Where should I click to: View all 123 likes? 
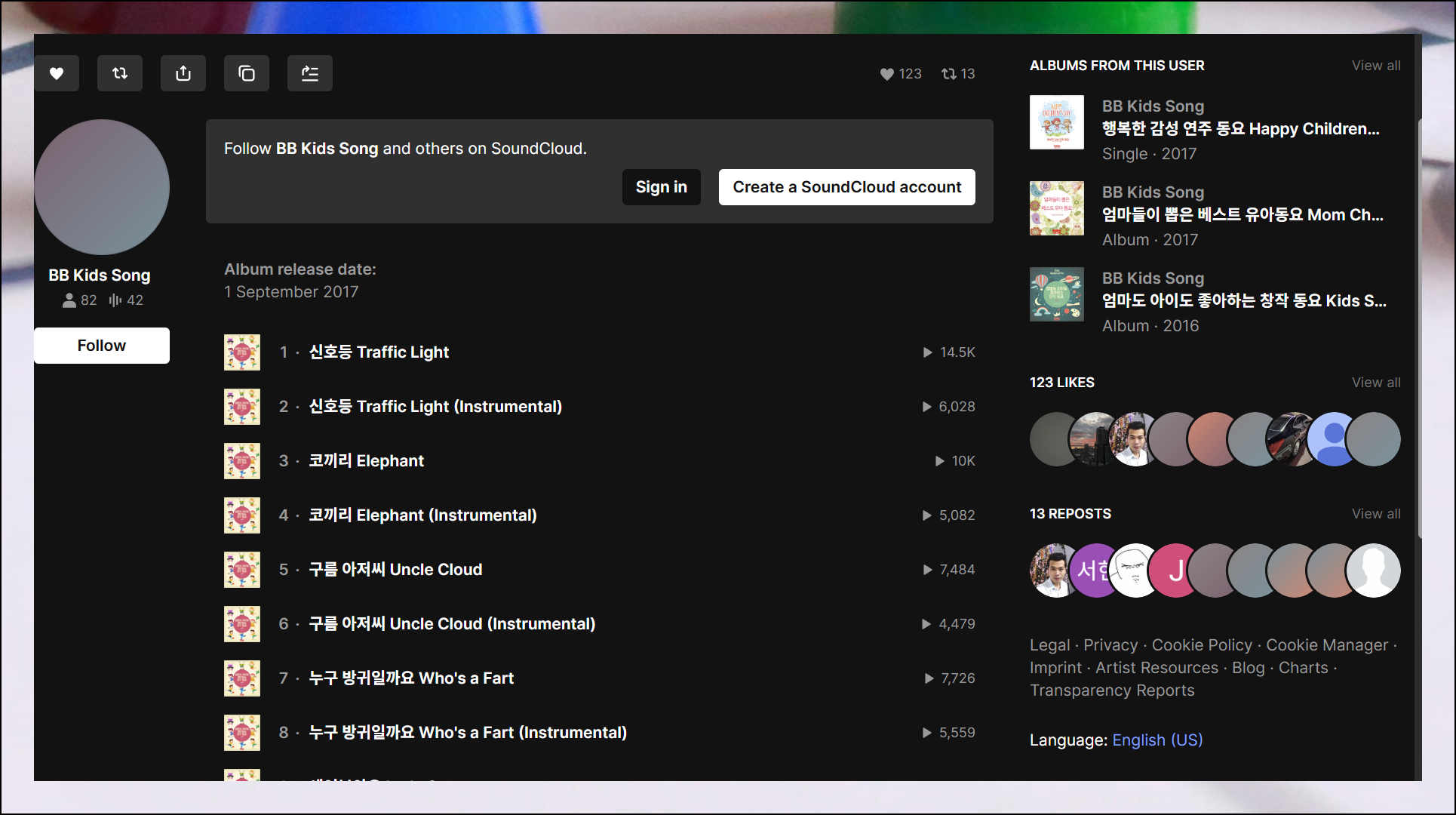pos(1375,383)
